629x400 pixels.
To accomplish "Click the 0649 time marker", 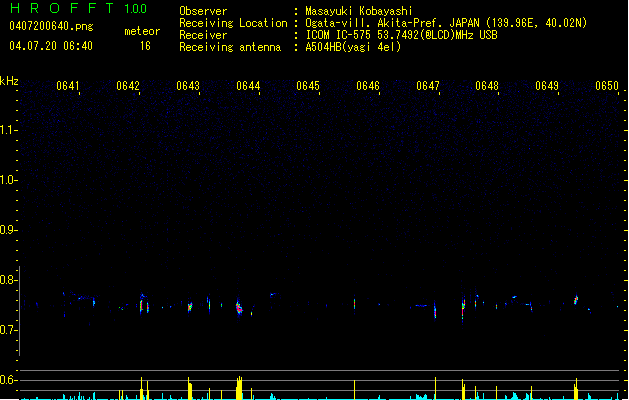I will pyautogui.click(x=547, y=86).
